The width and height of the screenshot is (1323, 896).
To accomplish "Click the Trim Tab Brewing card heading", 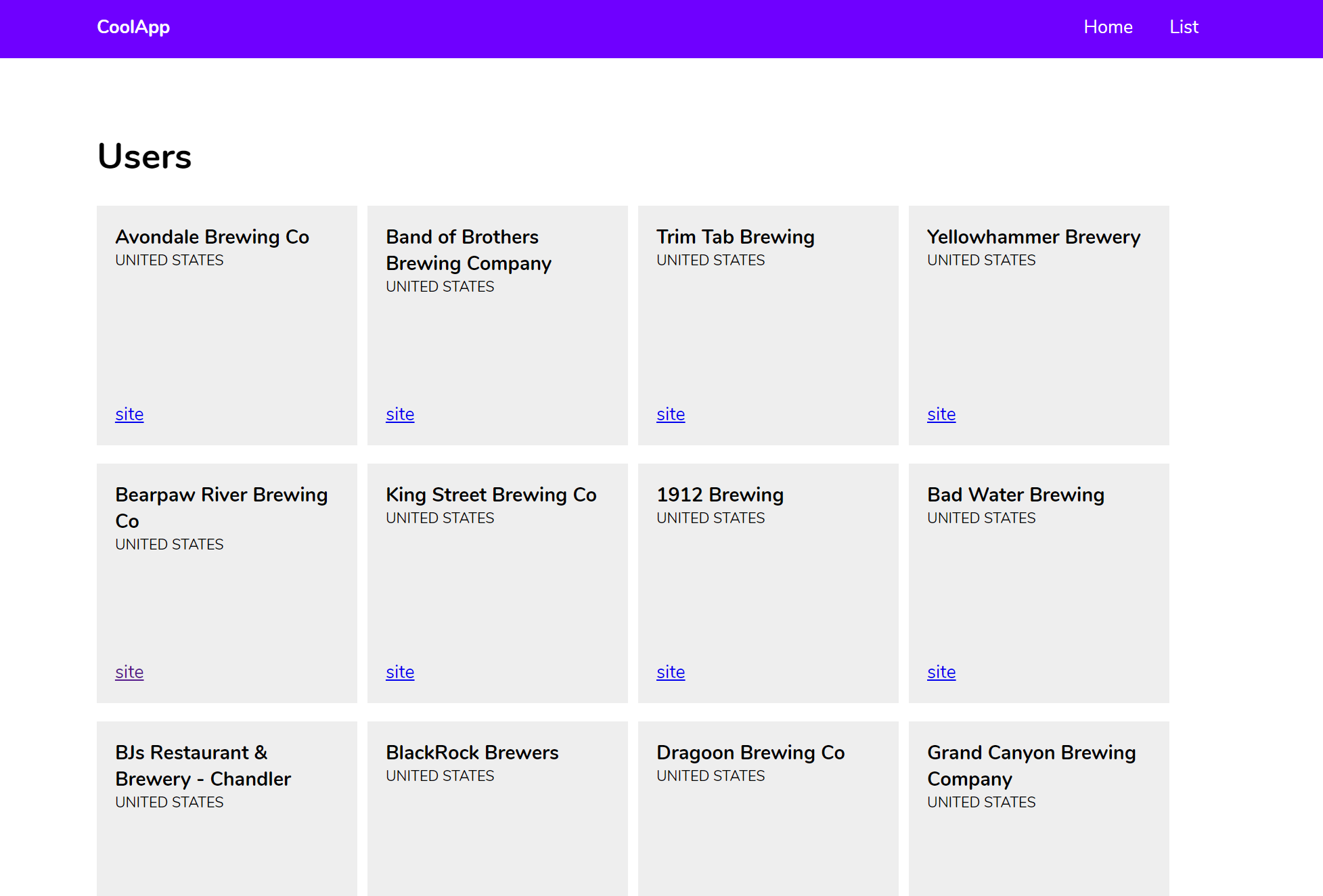I will (736, 237).
